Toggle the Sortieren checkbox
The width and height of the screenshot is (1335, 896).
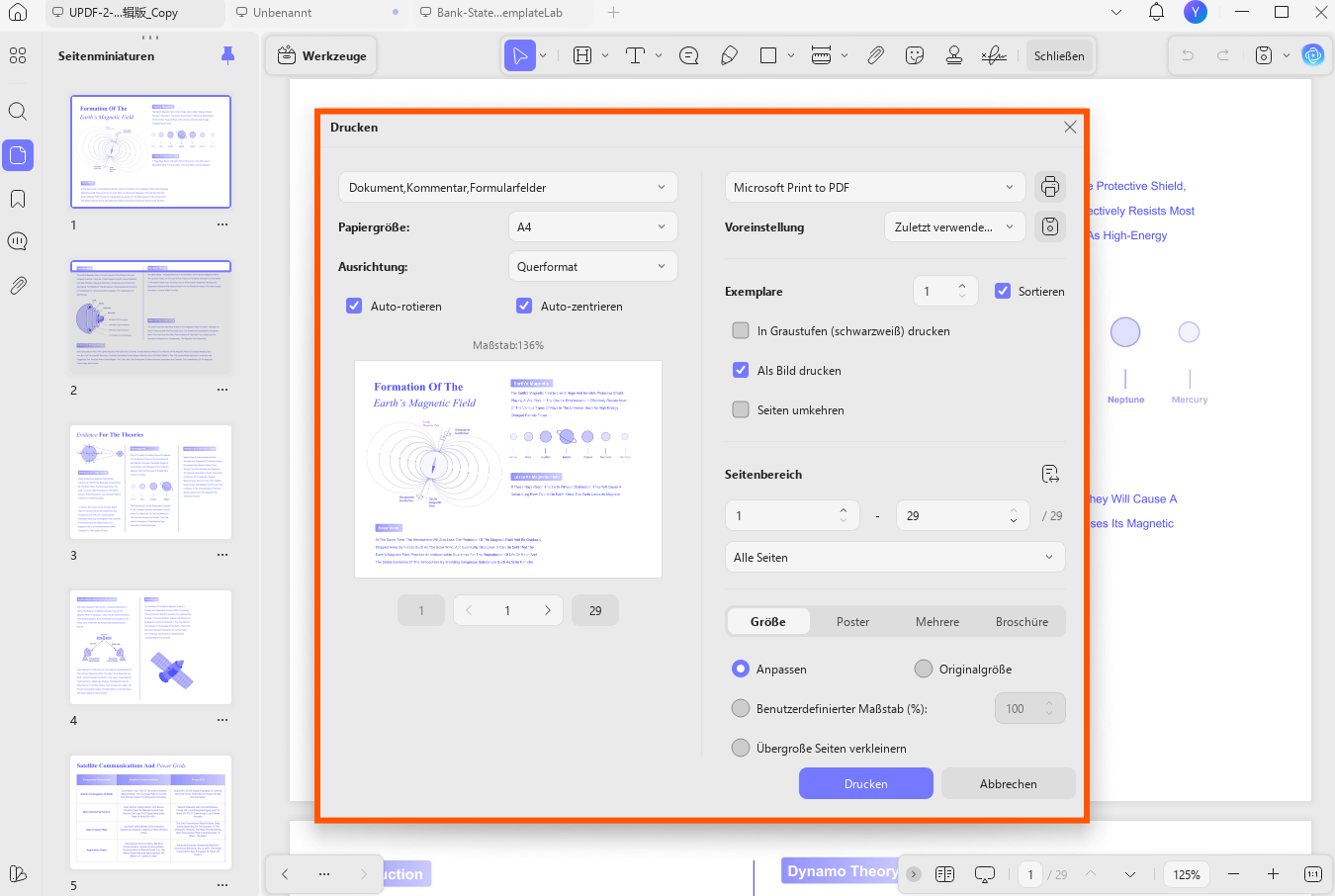pos(1003,291)
